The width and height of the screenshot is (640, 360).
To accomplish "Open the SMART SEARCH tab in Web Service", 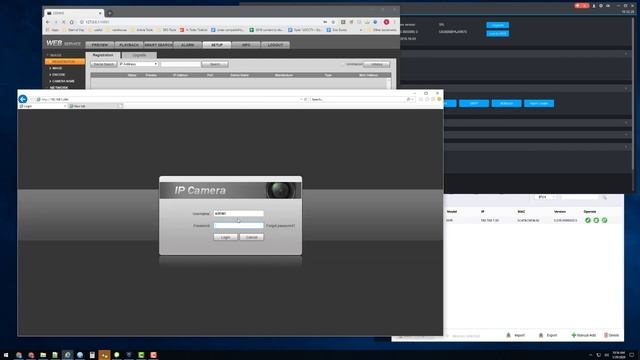I will [x=158, y=45].
